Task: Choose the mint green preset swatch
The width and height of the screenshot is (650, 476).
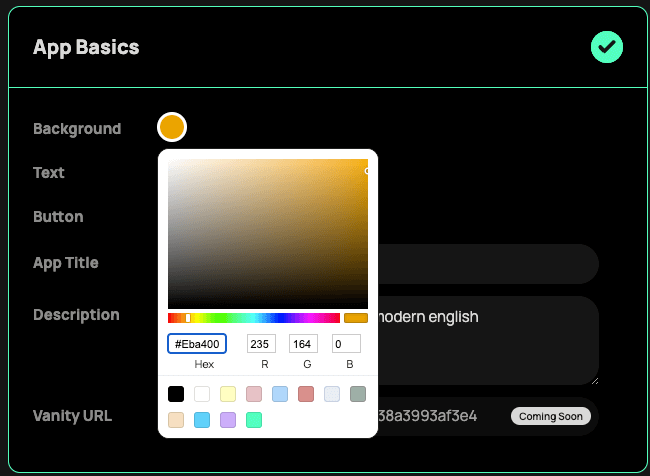Action: coord(254,420)
